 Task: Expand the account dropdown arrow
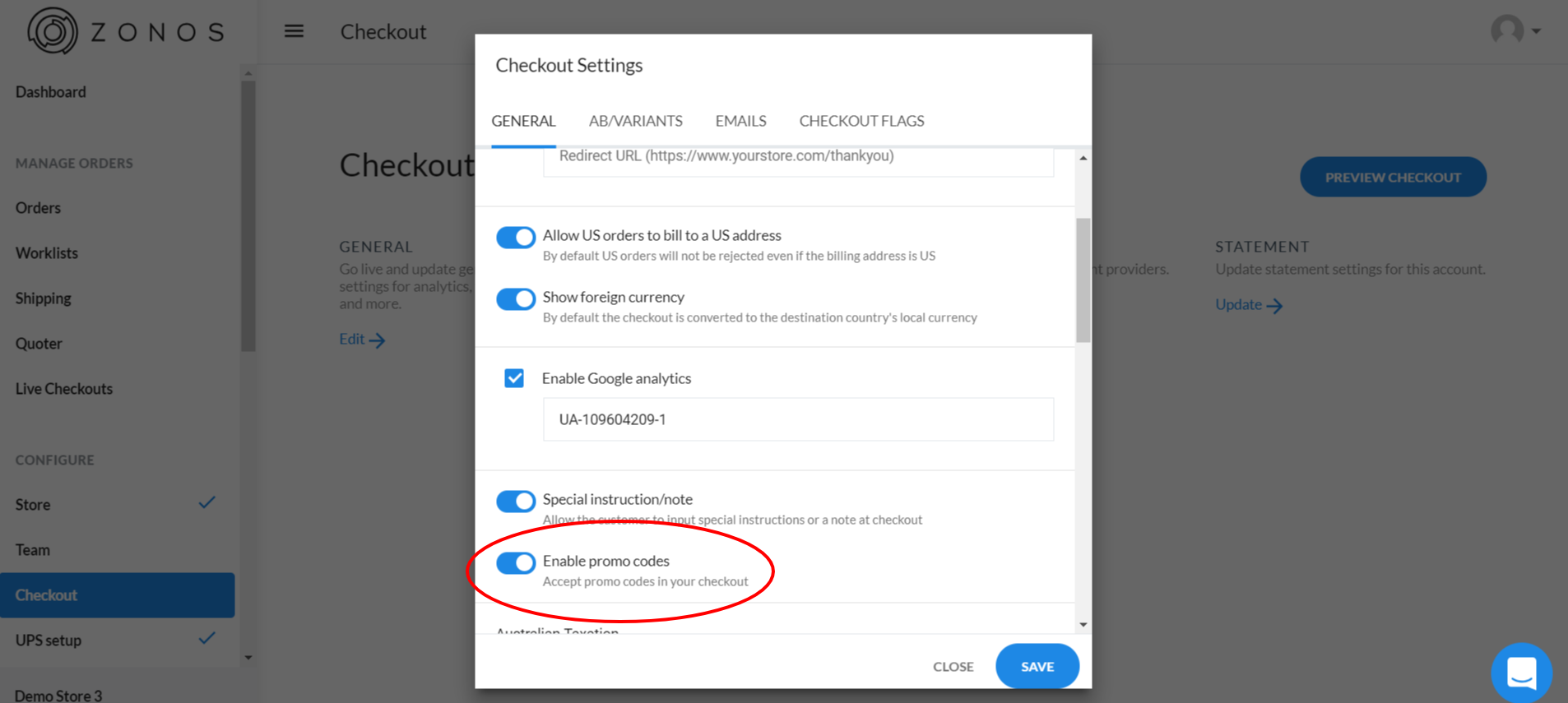point(1536,31)
